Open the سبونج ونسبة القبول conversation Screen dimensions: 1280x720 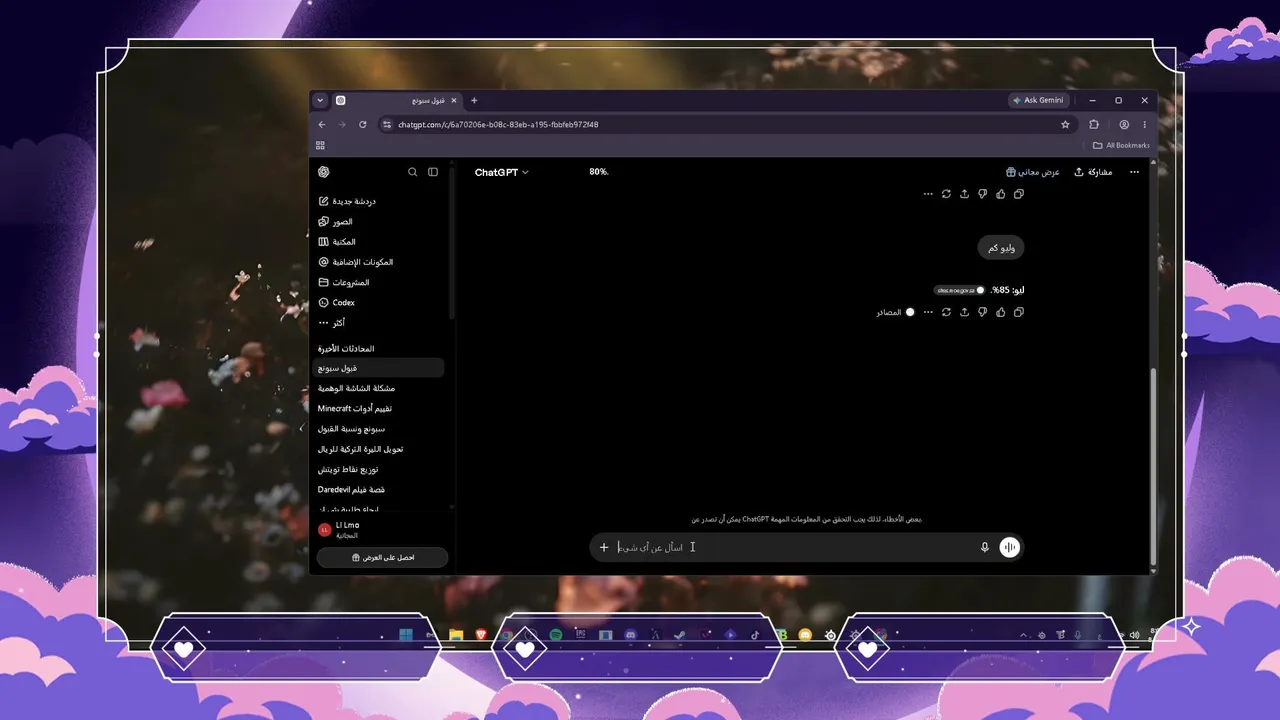tap(380, 429)
